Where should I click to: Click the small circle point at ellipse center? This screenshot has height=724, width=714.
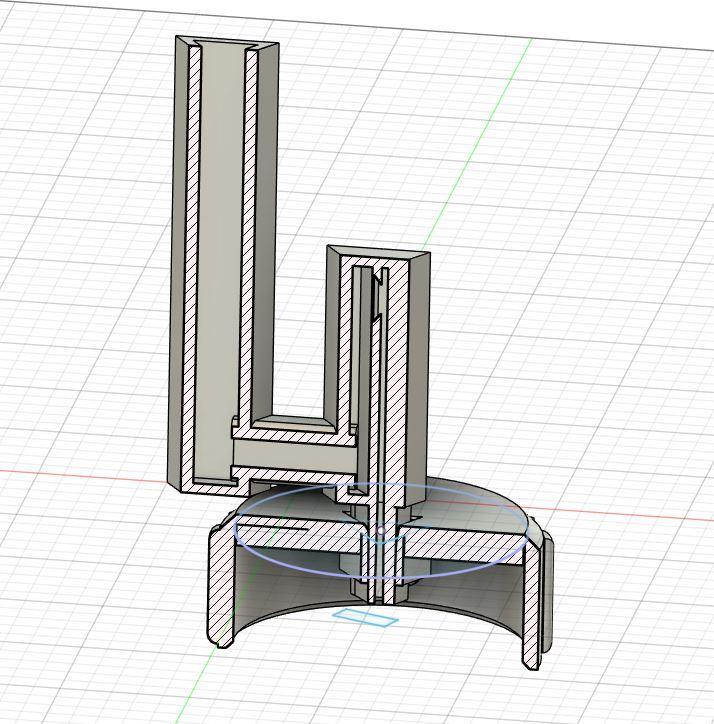point(381,531)
